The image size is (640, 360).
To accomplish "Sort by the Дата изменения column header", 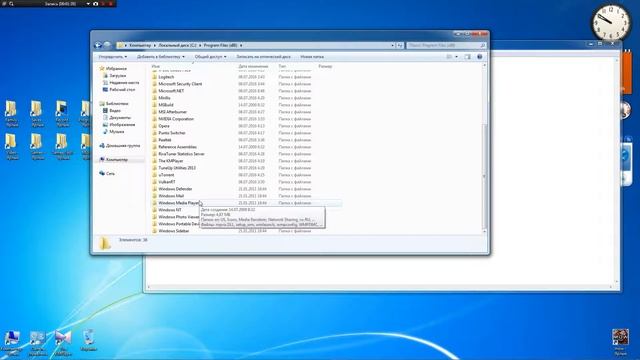I will click(253, 66).
